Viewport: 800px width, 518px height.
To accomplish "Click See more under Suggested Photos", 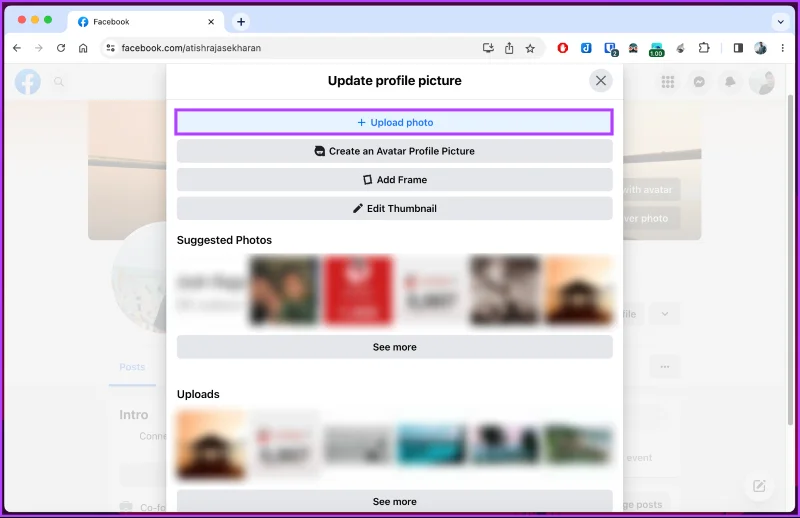I will point(394,347).
